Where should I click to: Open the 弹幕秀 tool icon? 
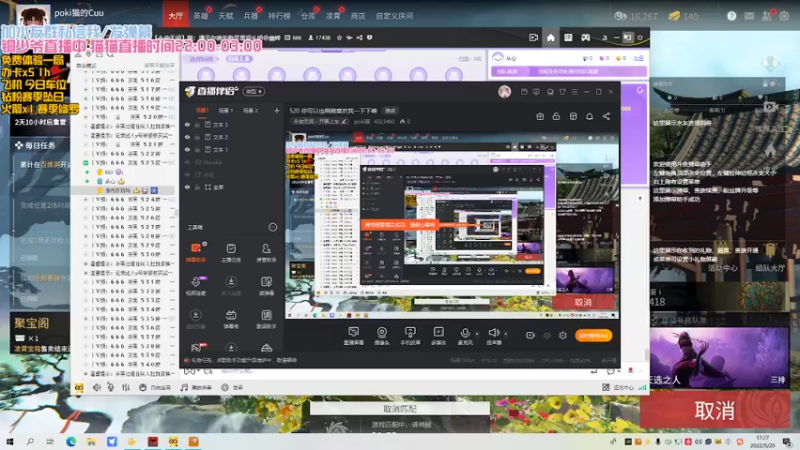tap(231, 319)
